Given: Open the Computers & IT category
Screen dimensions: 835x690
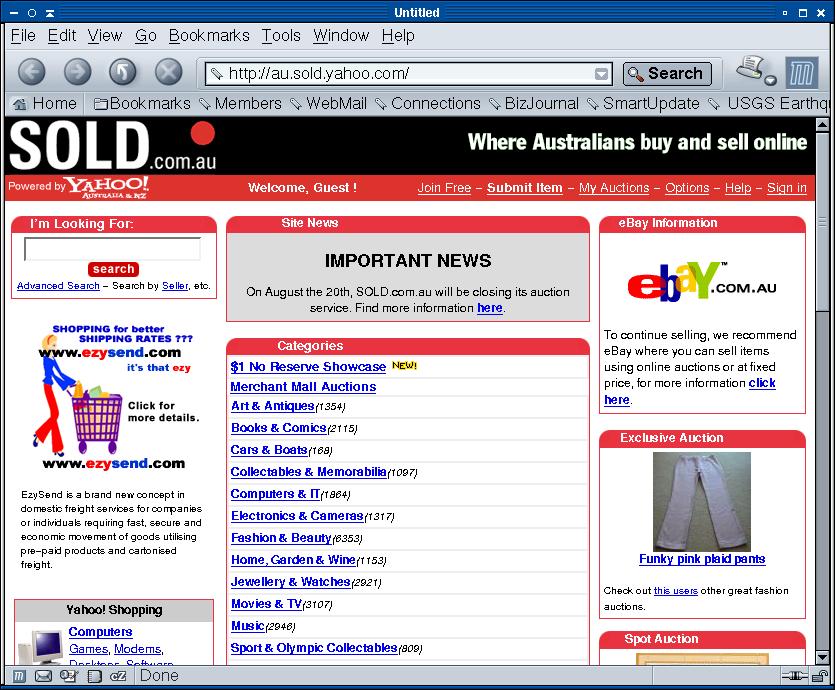Looking at the screenshot, I should tap(275, 494).
